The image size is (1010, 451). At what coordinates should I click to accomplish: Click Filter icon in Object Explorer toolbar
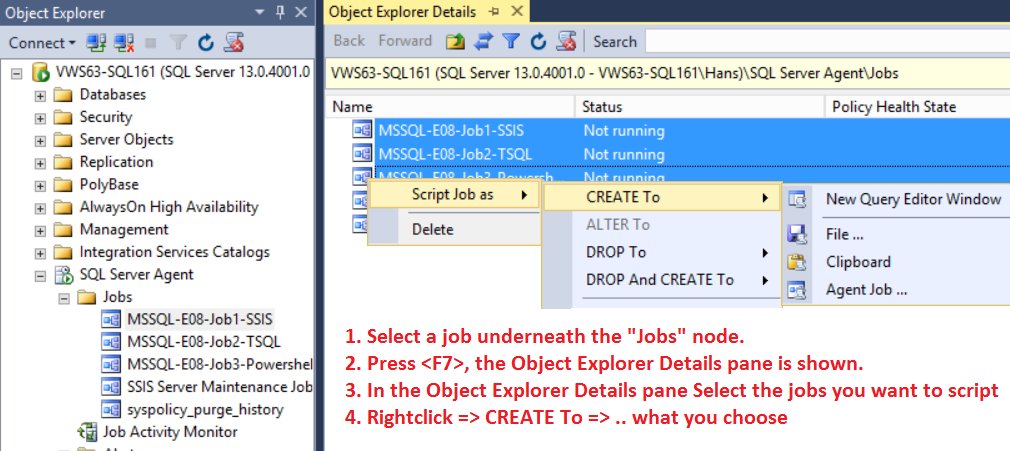(178, 43)
